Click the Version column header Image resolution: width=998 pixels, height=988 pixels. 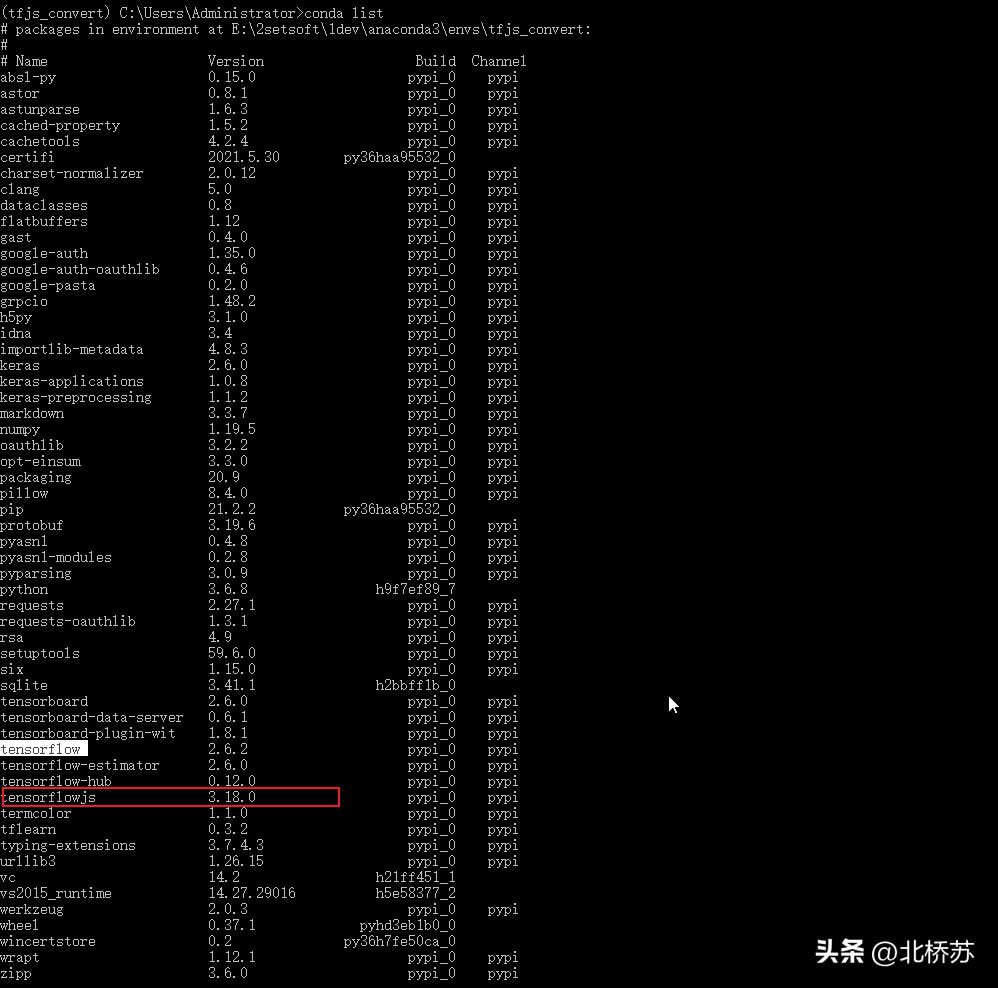click(x=236, y=61)
